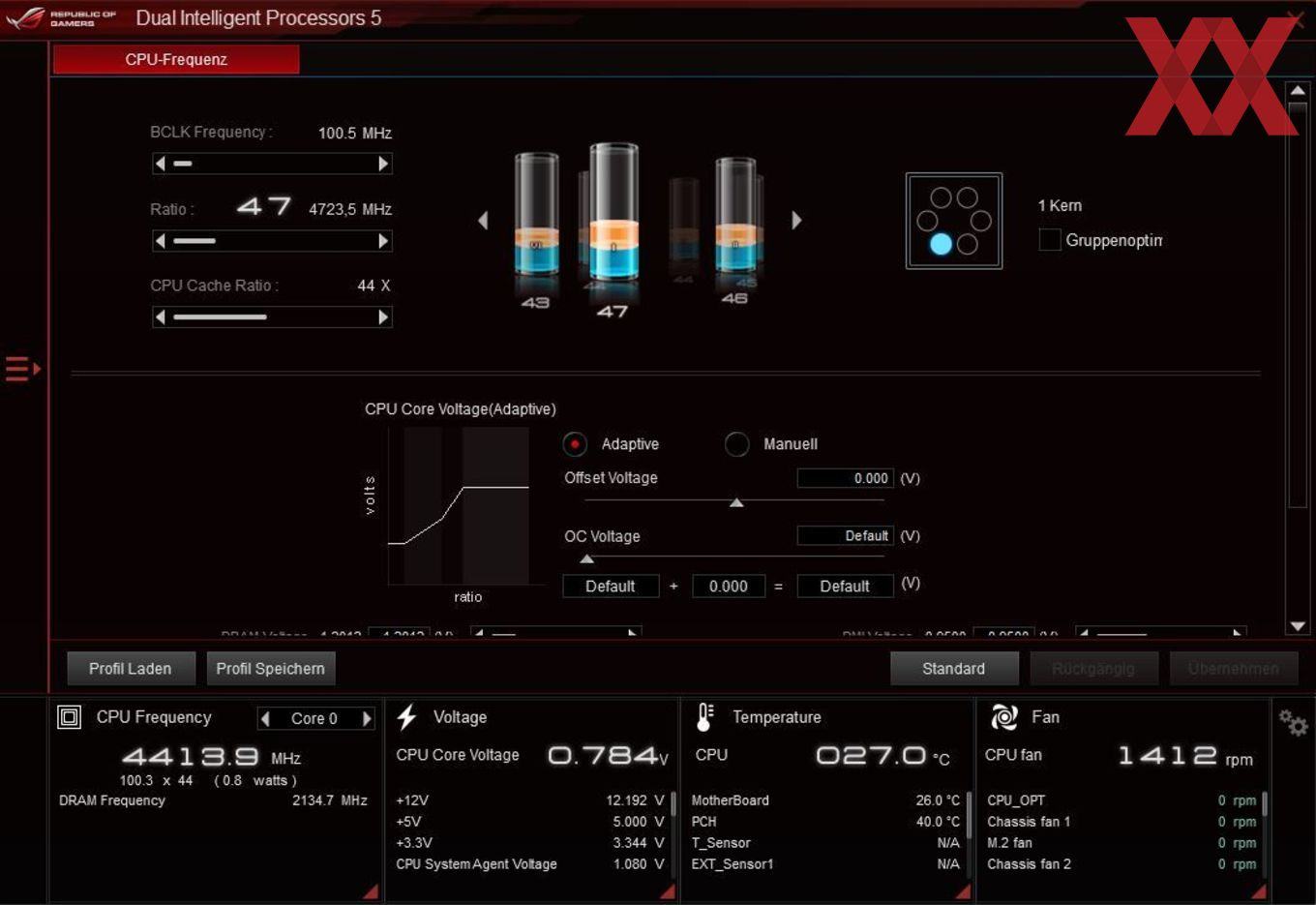The image size is (1316, 905).
Task: Click the Offset Voltage slider handle
Action: tap(736, 502)
